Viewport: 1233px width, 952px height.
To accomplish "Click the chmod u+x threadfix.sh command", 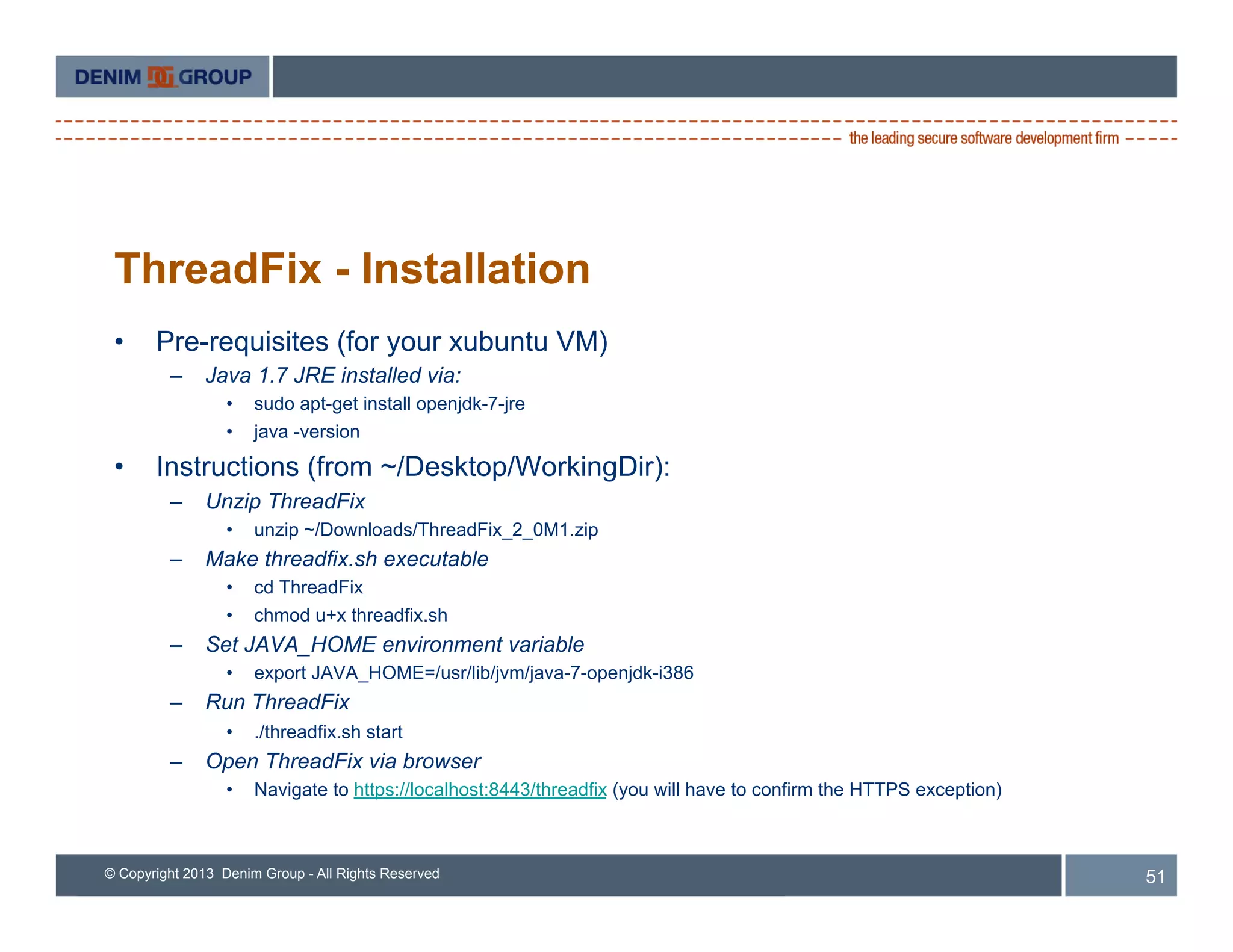I will point(350,616).
